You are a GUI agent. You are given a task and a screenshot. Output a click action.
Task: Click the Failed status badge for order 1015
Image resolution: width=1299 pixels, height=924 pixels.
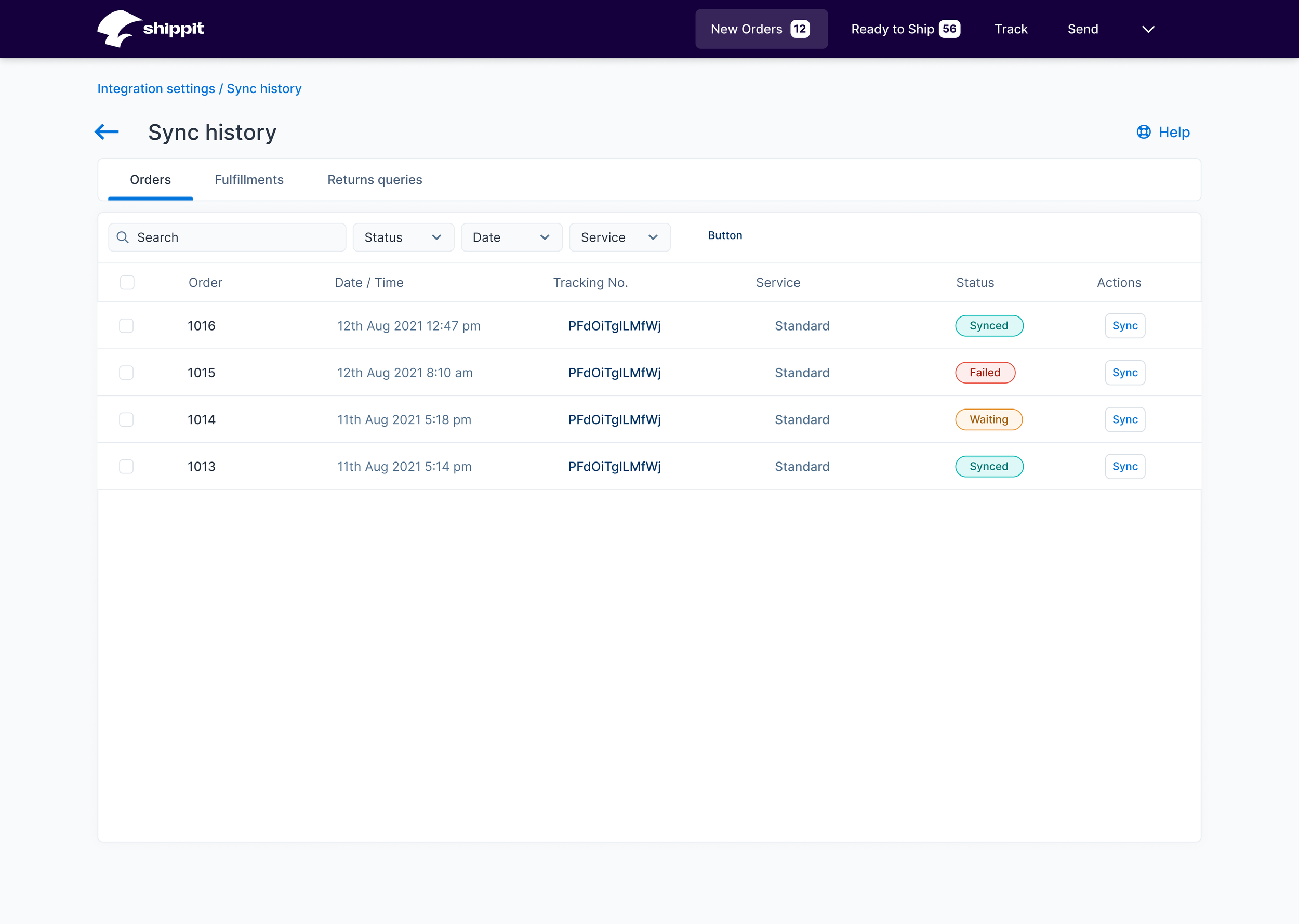(985, 373)
